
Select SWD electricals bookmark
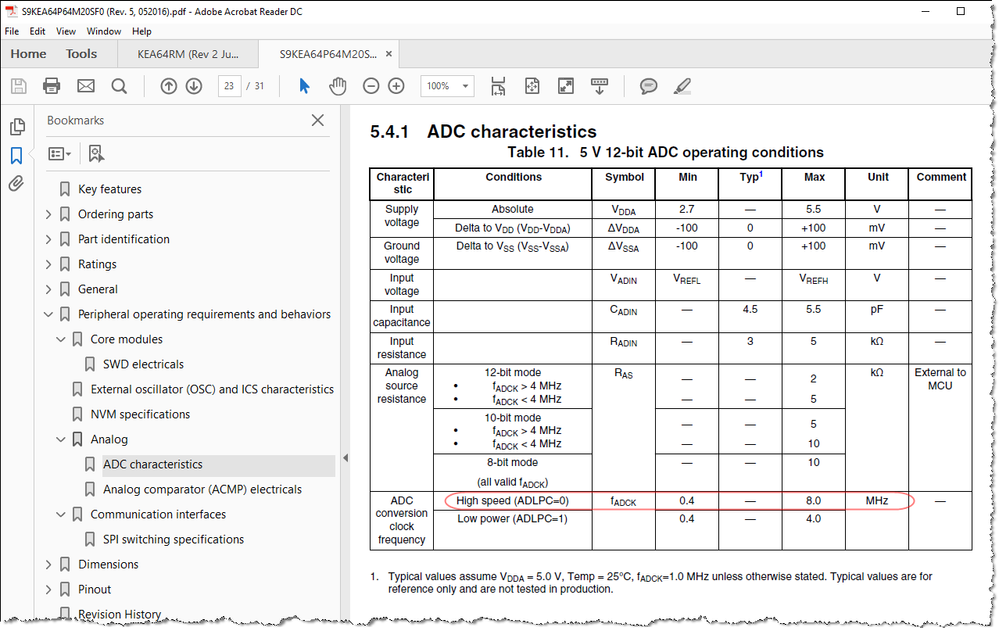point(143,364)
